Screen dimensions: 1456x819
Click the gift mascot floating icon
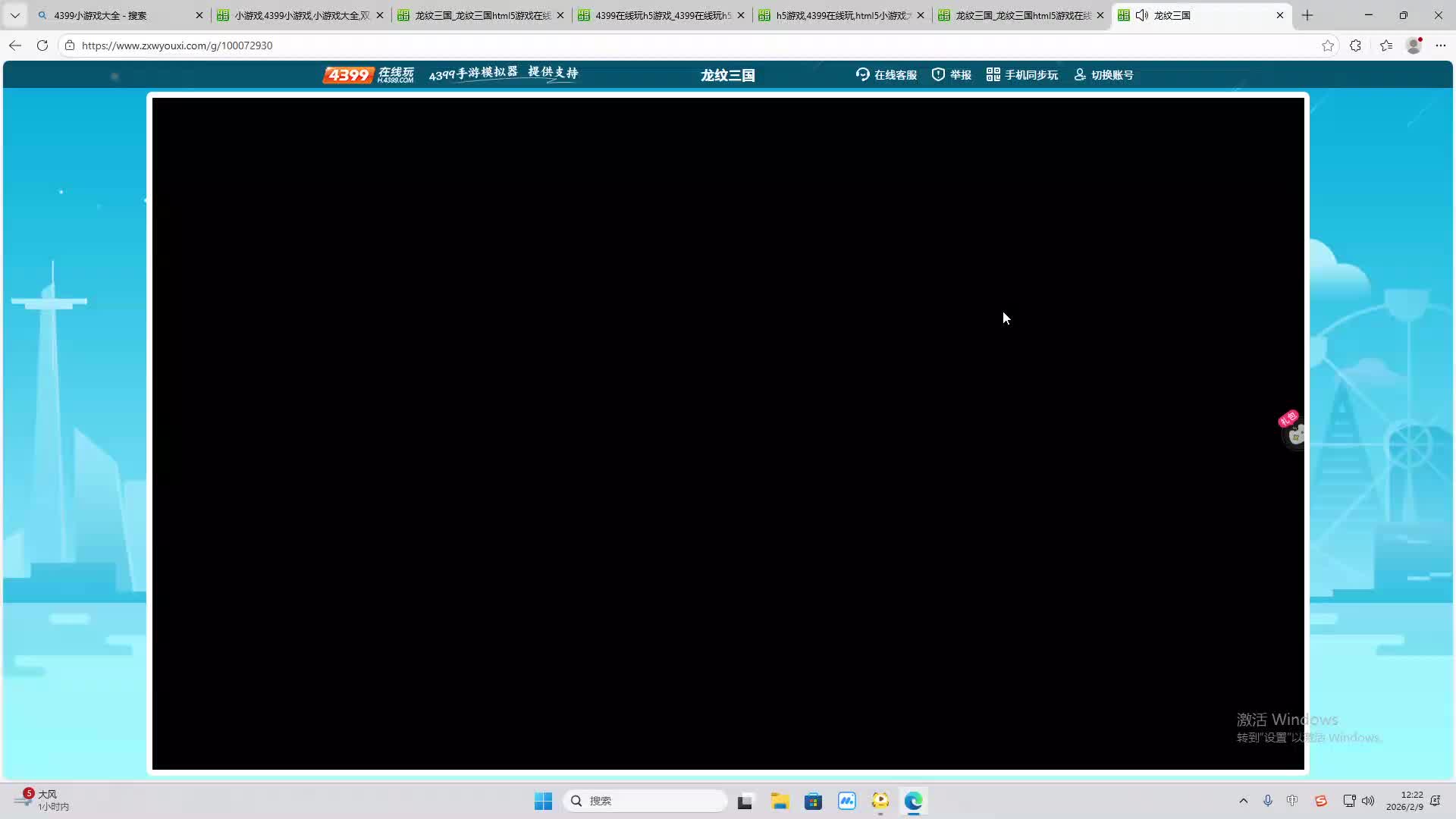pos(1293,431)
